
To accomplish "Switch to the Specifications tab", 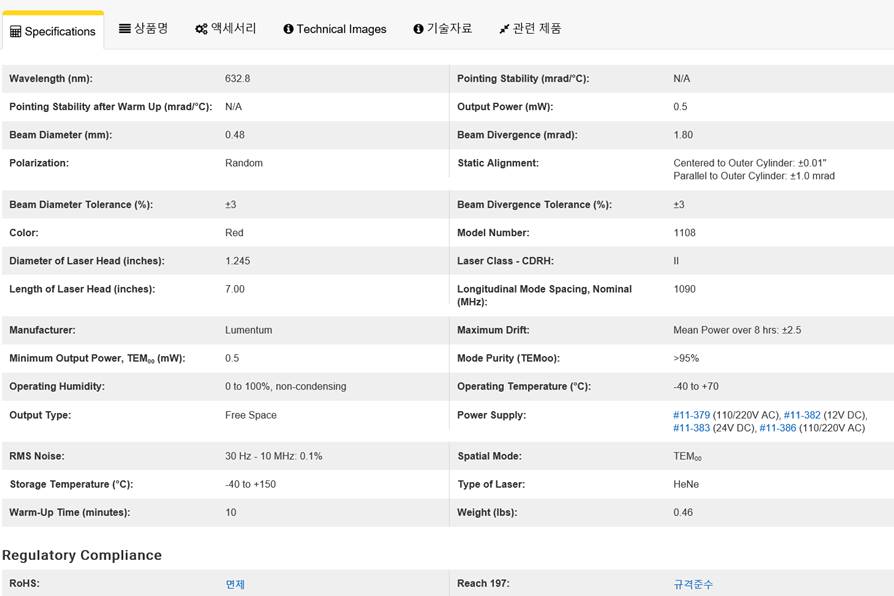I will click(x=59, y=31).
